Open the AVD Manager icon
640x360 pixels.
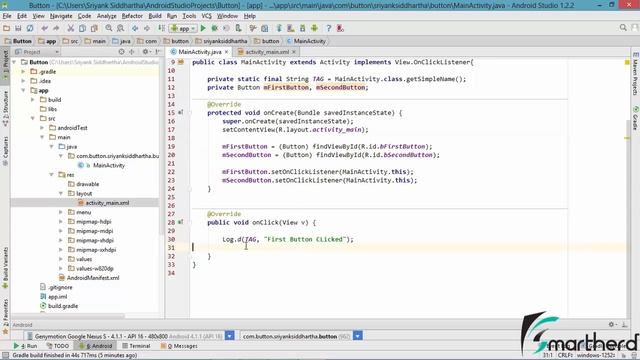291,28
